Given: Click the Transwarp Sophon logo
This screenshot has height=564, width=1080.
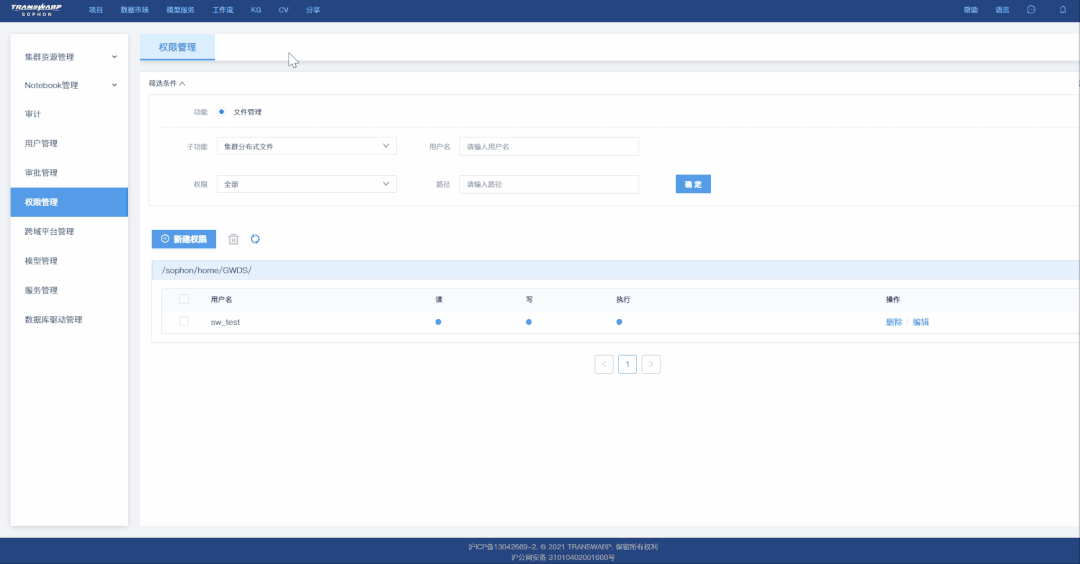Looking at the screenshot, I should pyautogui.click(x=37, y=10).
